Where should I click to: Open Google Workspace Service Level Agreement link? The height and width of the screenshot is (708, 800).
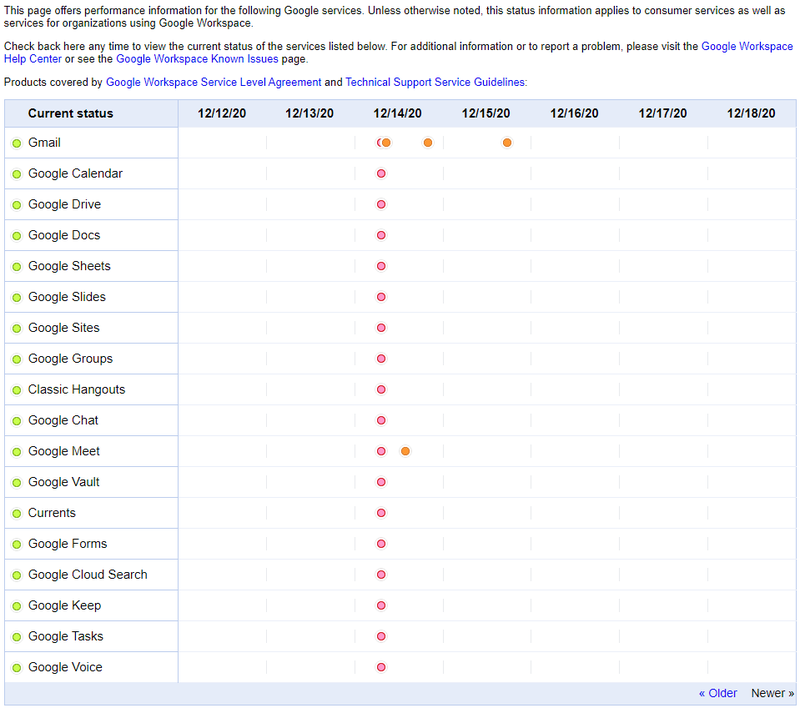213,83
